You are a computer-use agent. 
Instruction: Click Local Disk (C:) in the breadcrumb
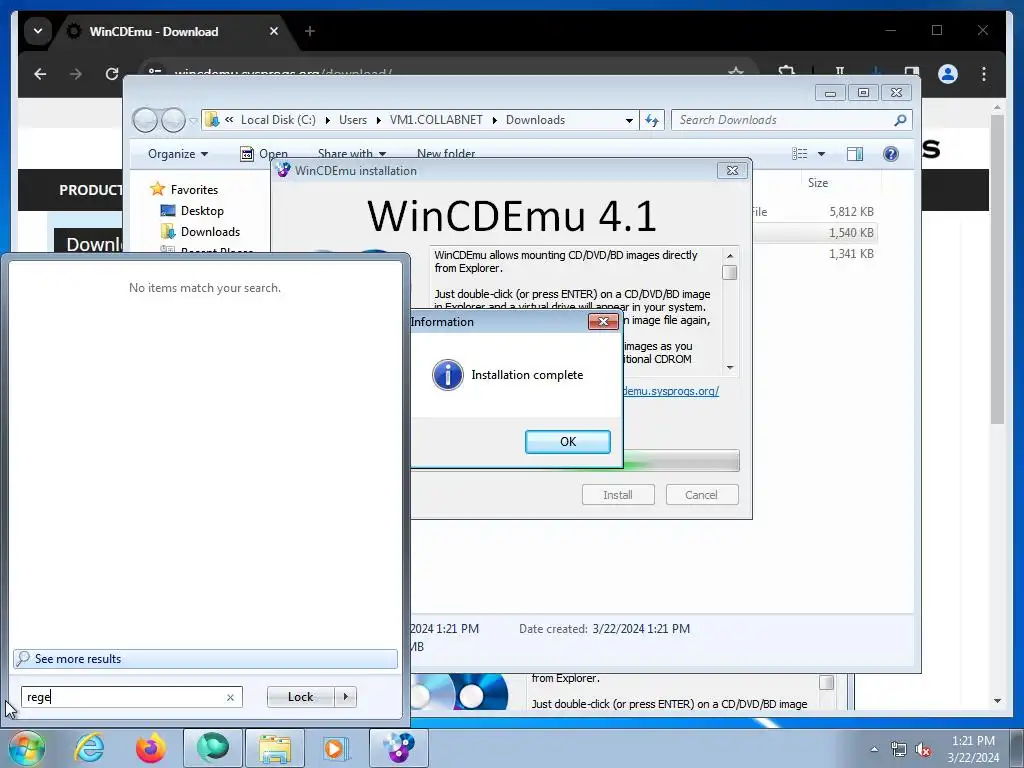(x=278, y=120)
